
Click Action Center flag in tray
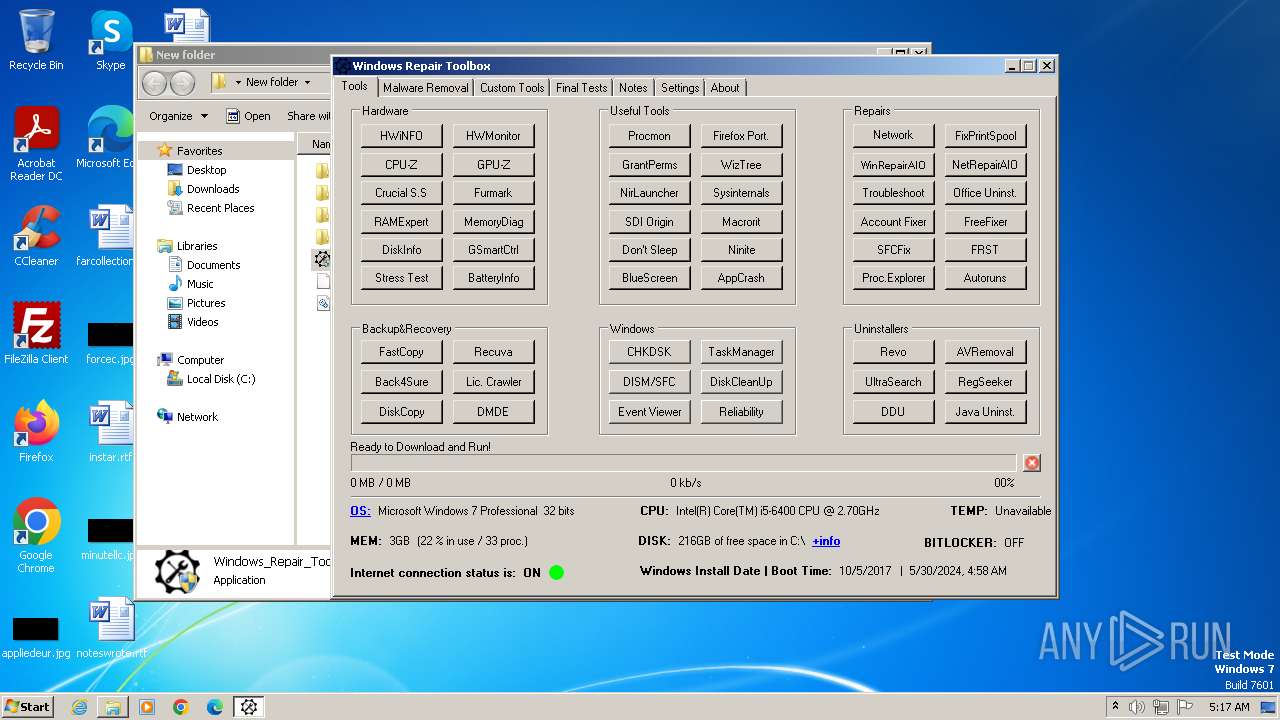tap(1185, 707)
